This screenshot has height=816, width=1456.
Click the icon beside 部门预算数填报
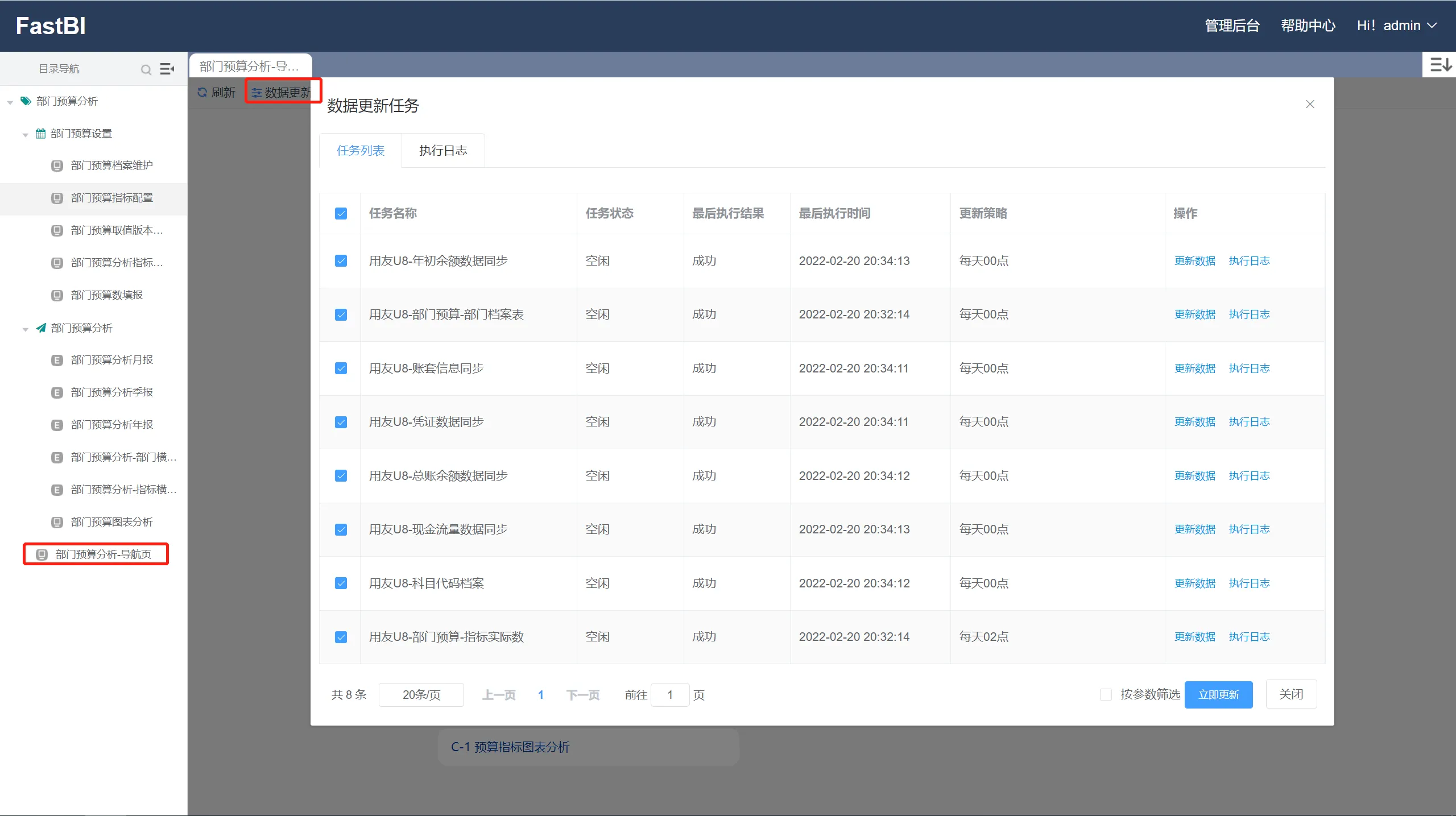(x=57, y=296)
